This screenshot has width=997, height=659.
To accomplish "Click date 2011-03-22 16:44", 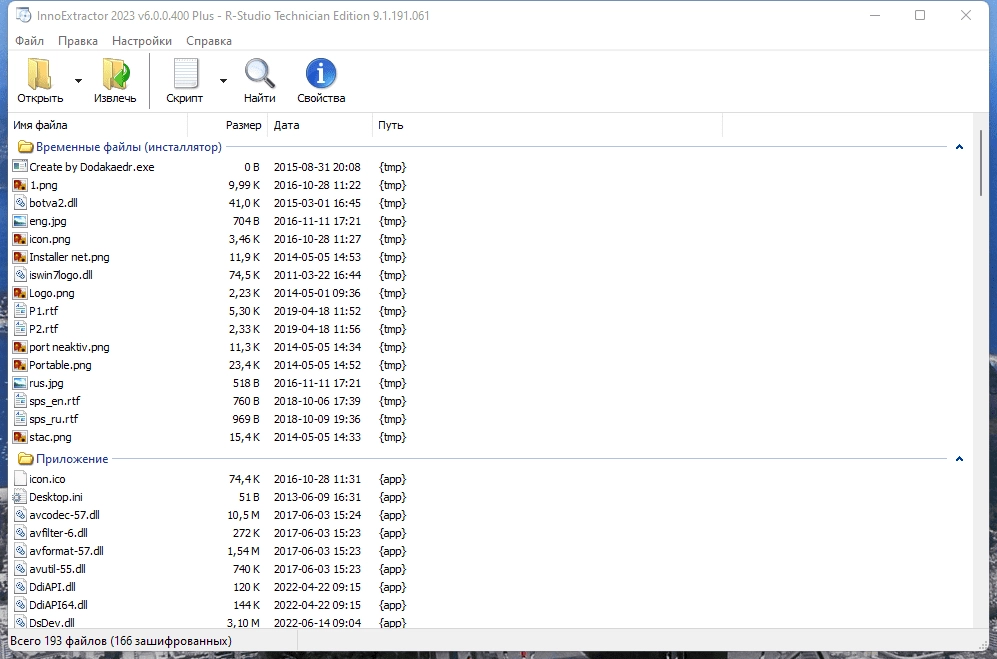I will pyautogui.click(x=317, y=275).
